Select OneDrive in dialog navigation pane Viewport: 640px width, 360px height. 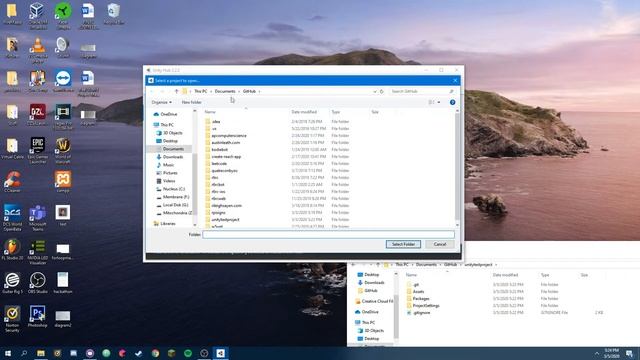(168, 114)
